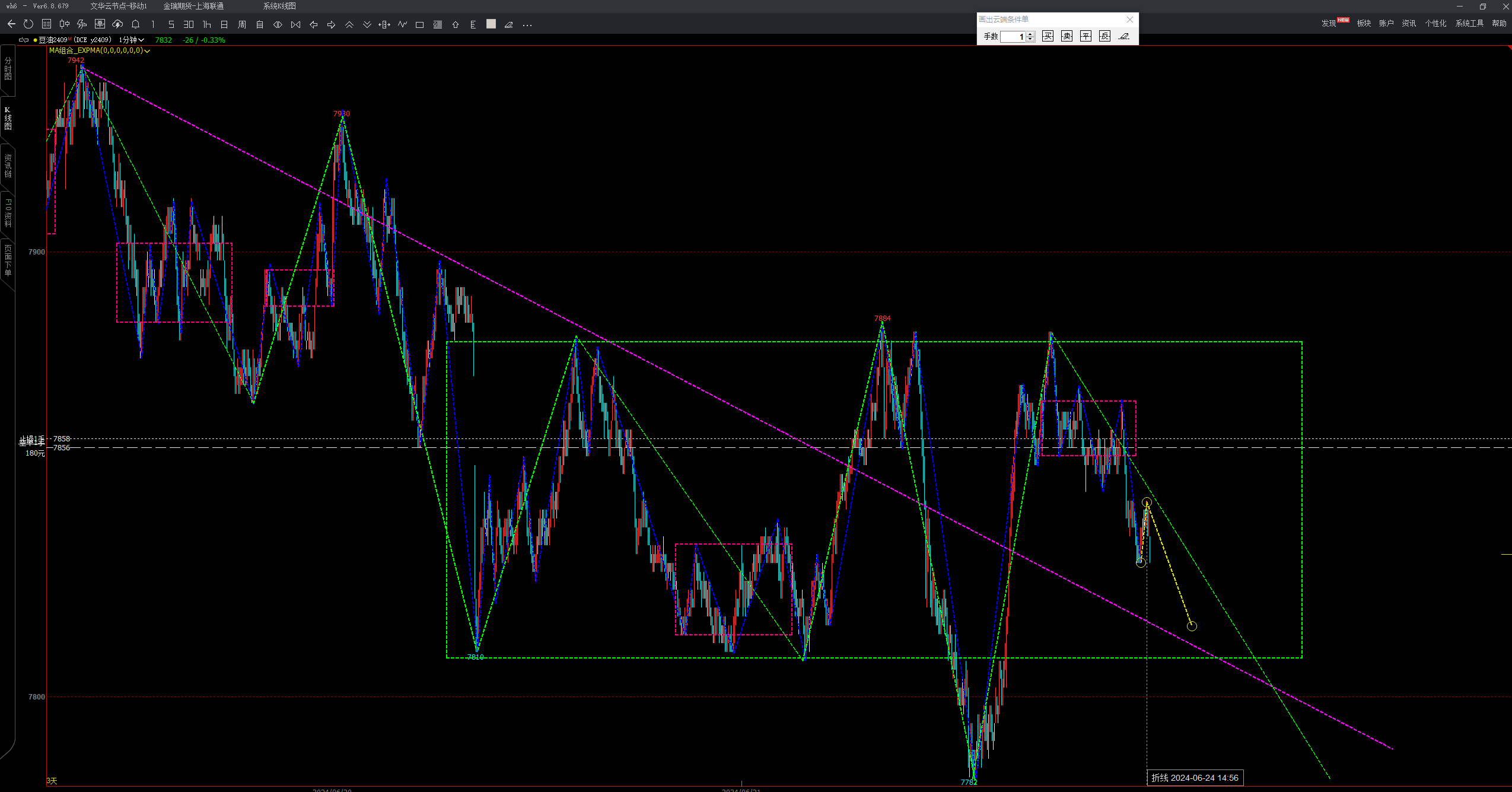
Task: Select the 30 minute period
Action: pos(188,24)
